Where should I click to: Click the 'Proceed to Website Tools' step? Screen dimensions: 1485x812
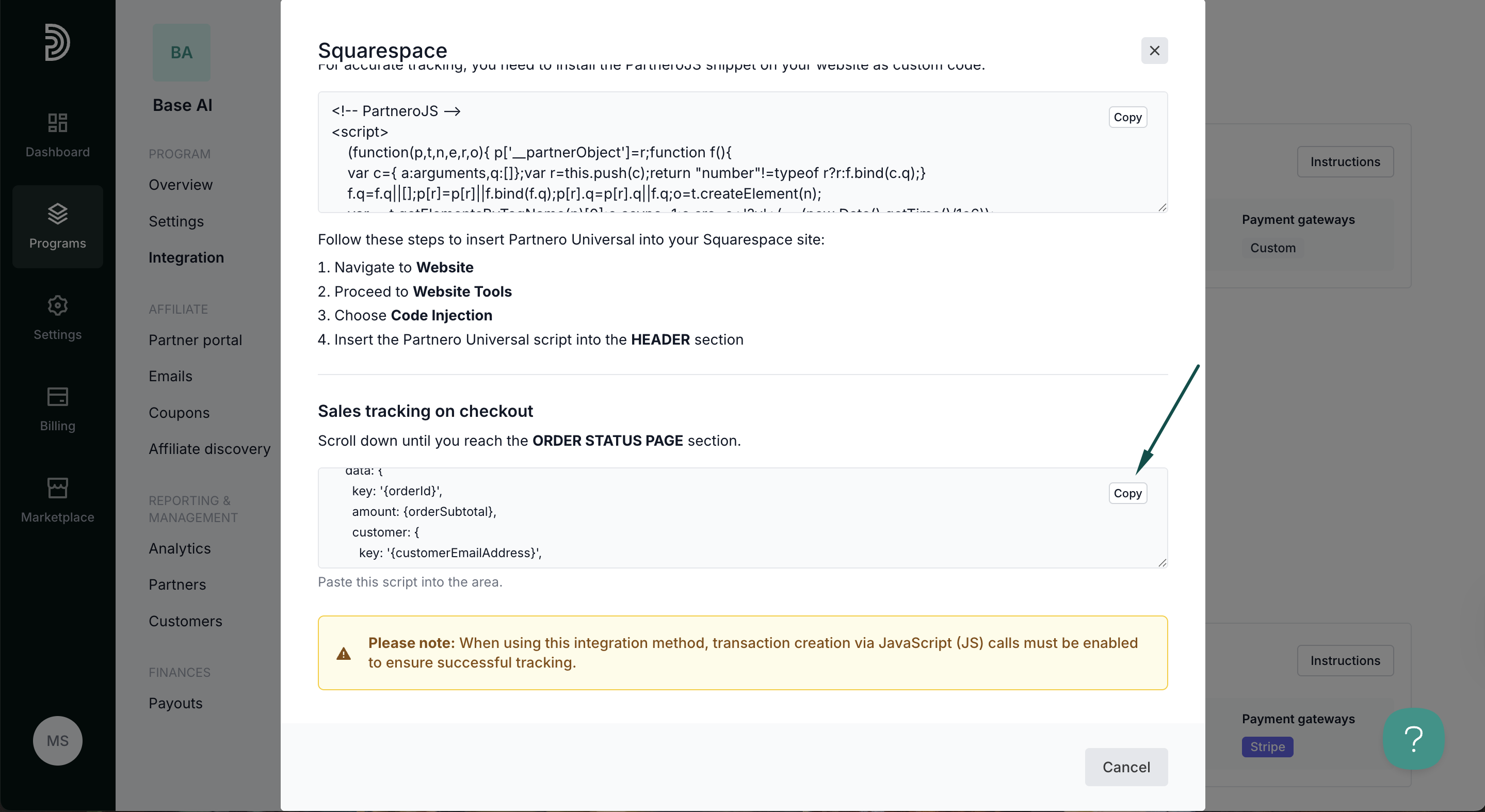coord(414,291)
